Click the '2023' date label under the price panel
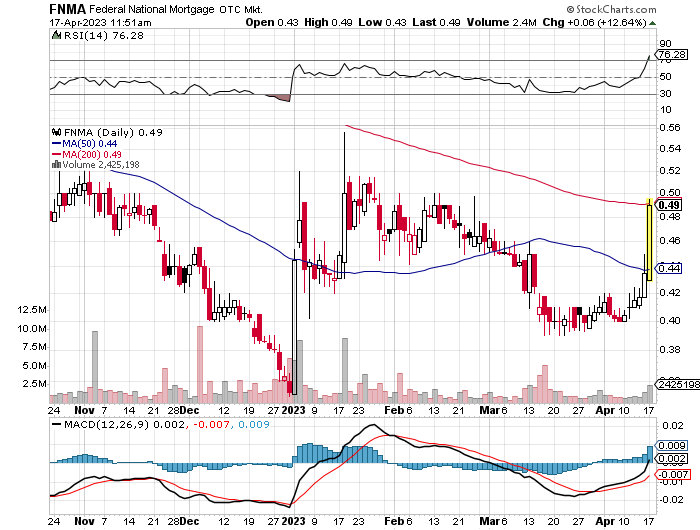Viewport: 700px width, 530px height. 293,410
